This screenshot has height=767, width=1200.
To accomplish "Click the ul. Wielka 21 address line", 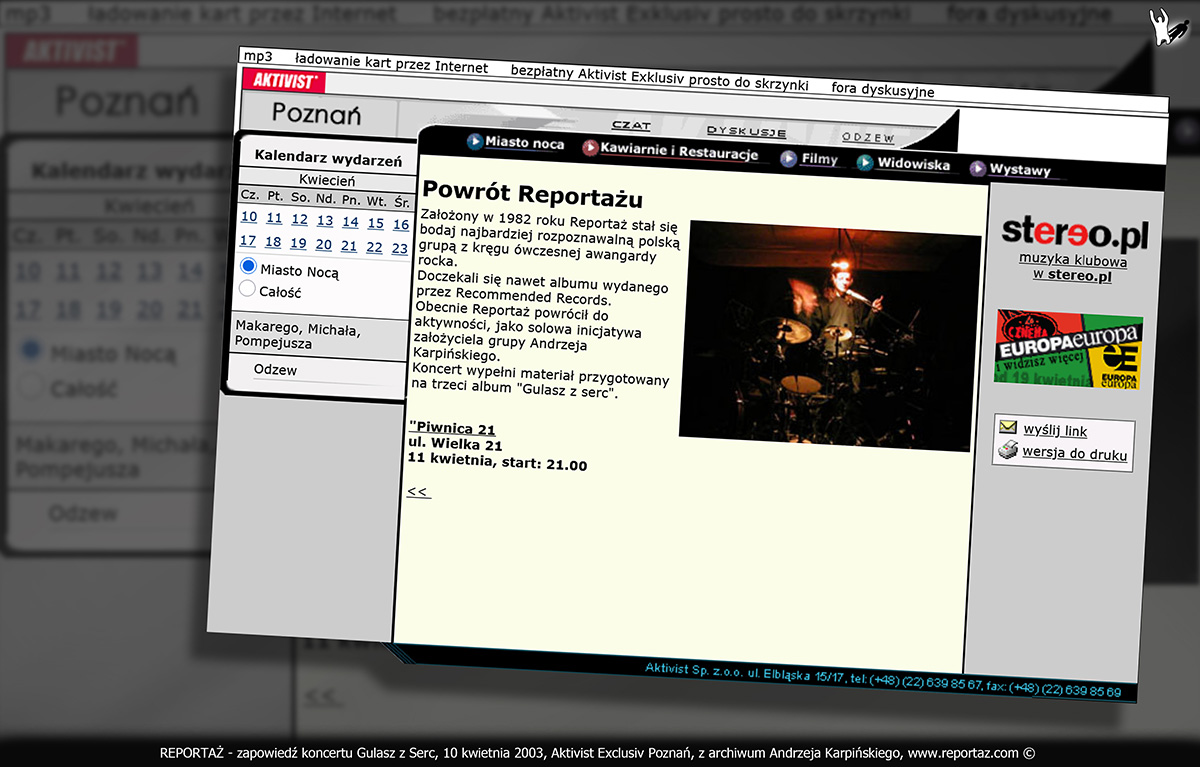I will pos(455,445).
